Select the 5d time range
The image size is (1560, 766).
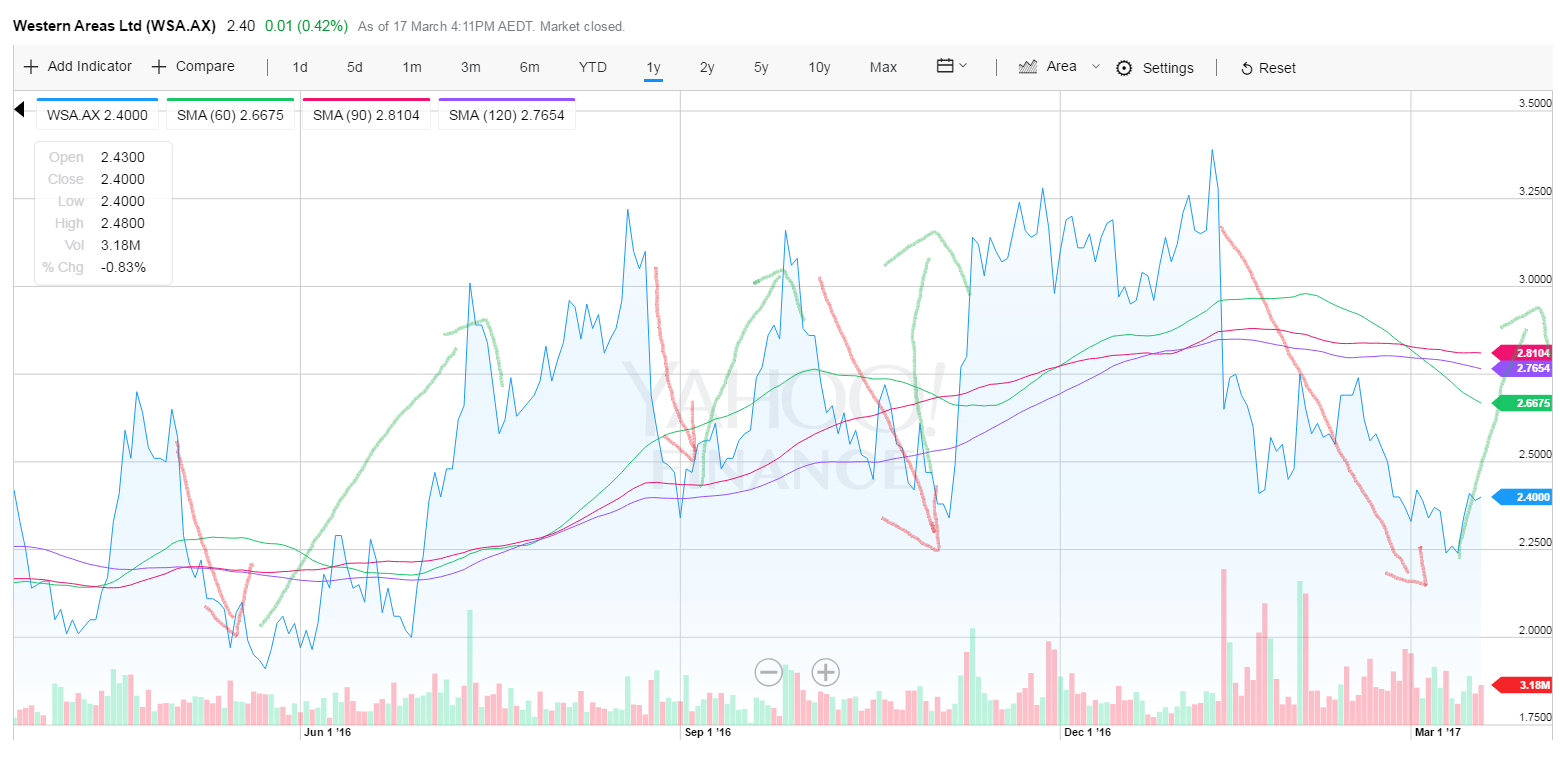click(355, 68)
